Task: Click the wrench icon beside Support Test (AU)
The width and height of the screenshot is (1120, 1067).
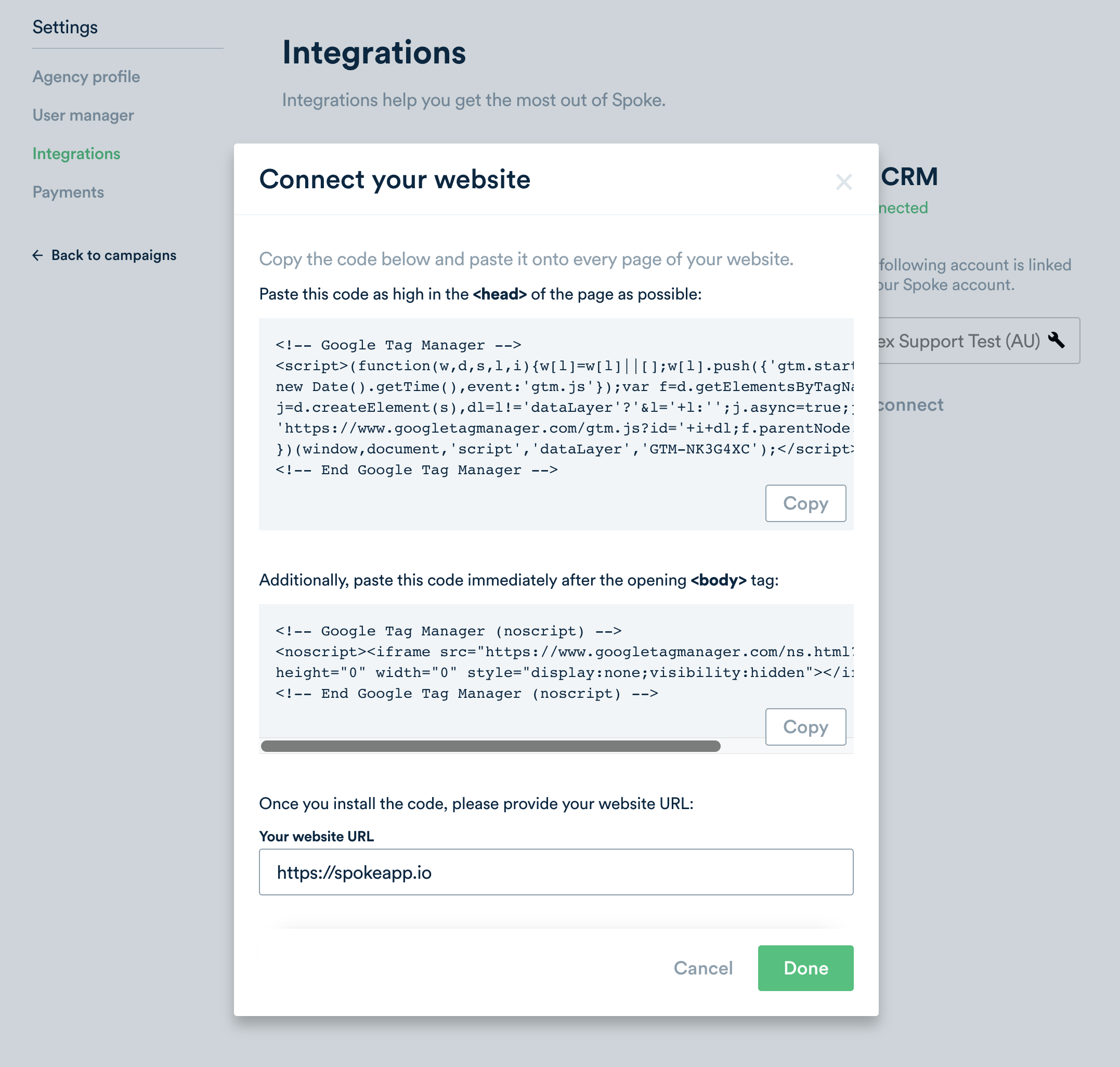Action: coord(1056,340)
